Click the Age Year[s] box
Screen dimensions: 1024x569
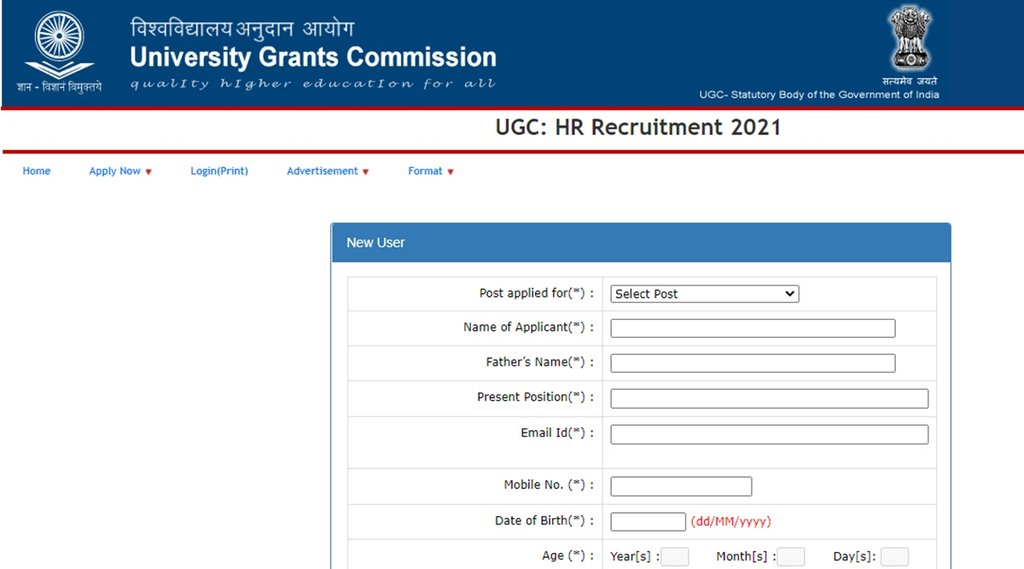click(x=675, y=557)
